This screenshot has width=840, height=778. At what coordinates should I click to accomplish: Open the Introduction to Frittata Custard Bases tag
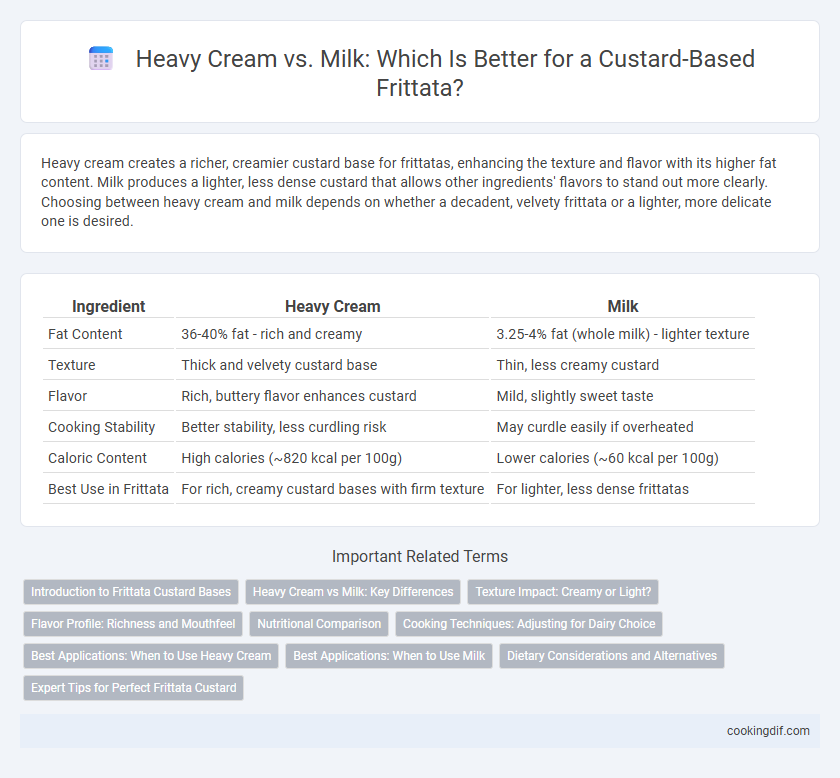coord(131,592)
